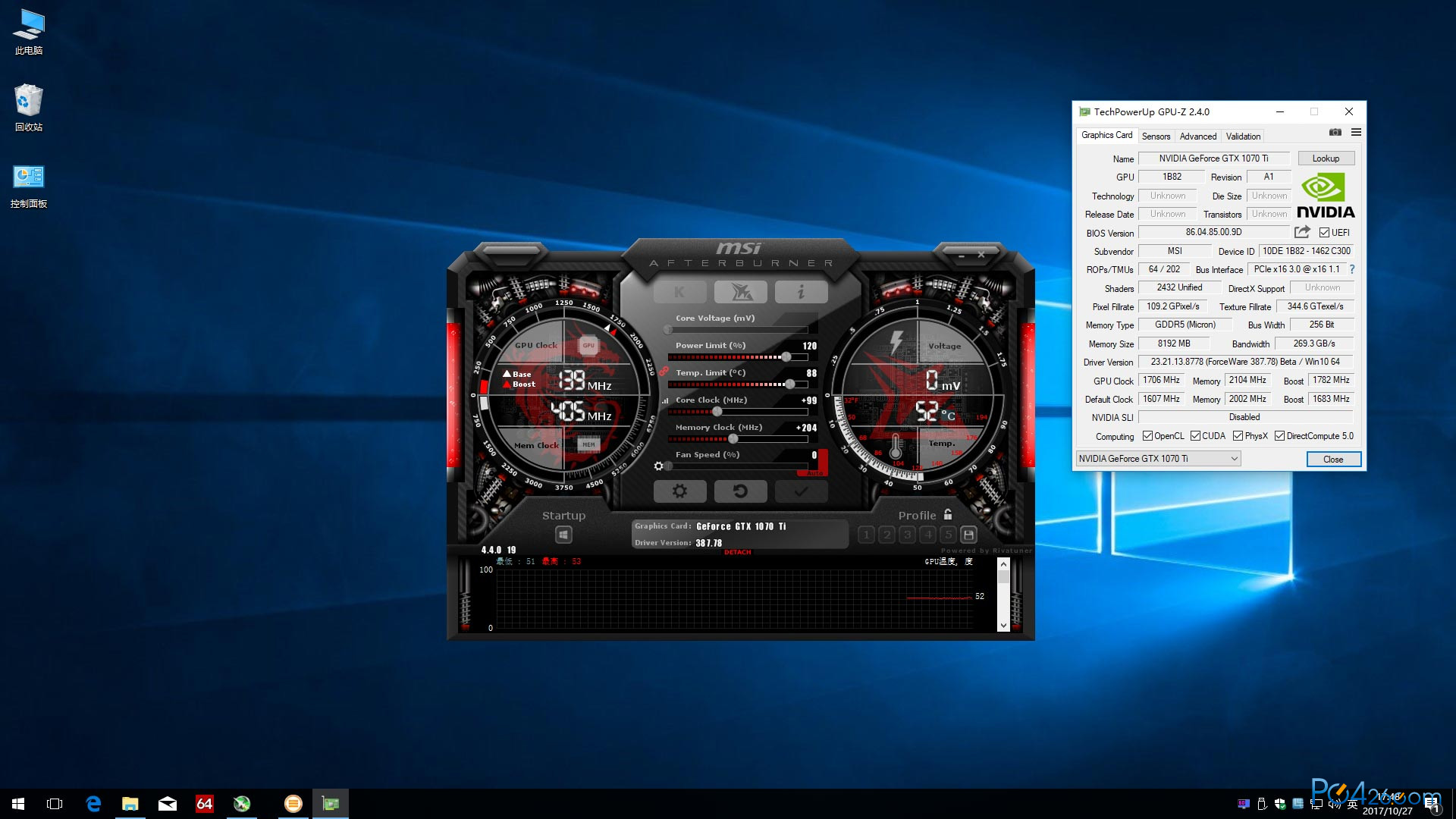Select profile slot 1 in Afterburner
This screenshot has width=1456, height=819.
867,535
